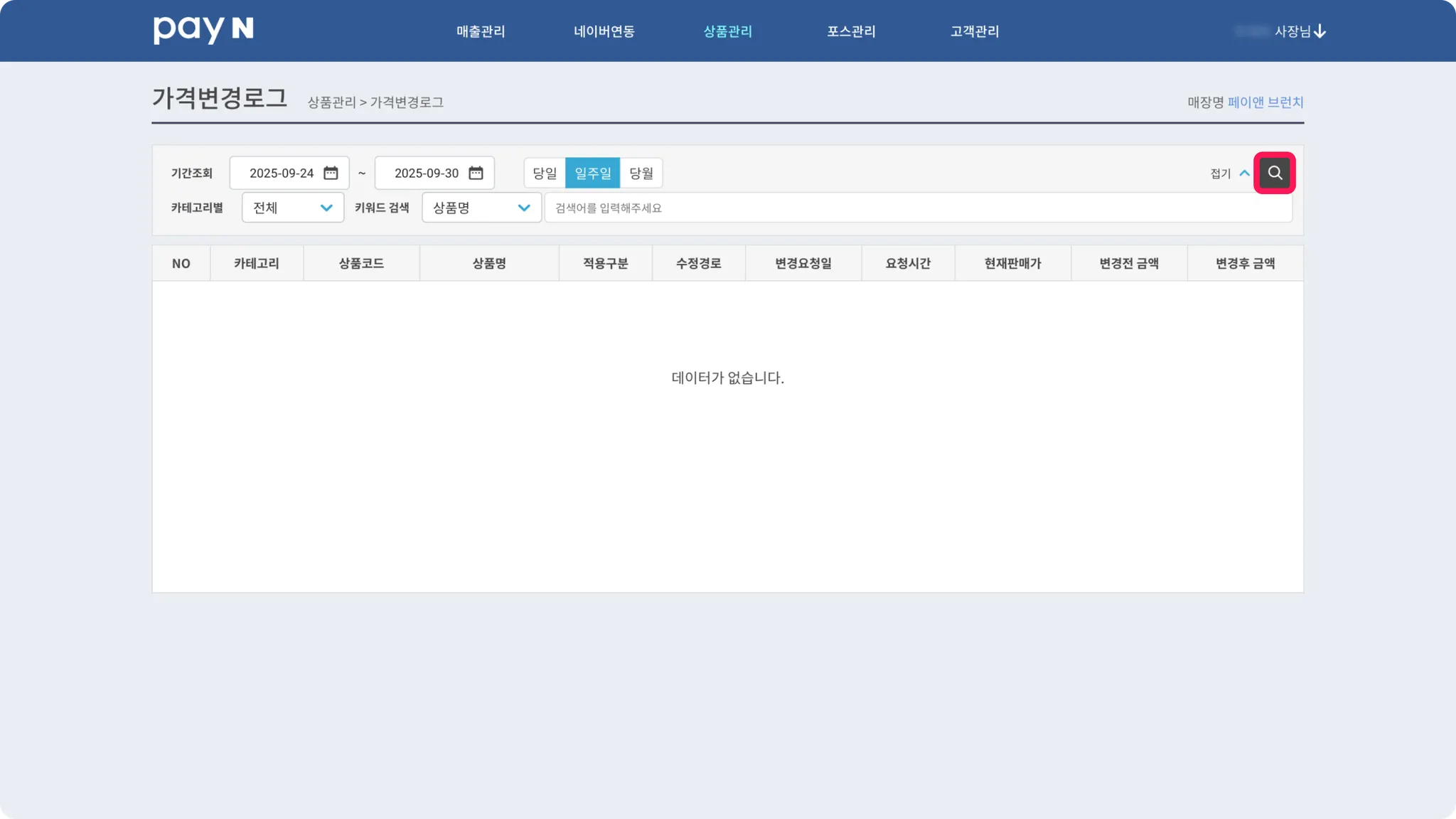Click the 변경요청일 column header
Viewport: 1456px width, 819px height.
tap(803, 264)
